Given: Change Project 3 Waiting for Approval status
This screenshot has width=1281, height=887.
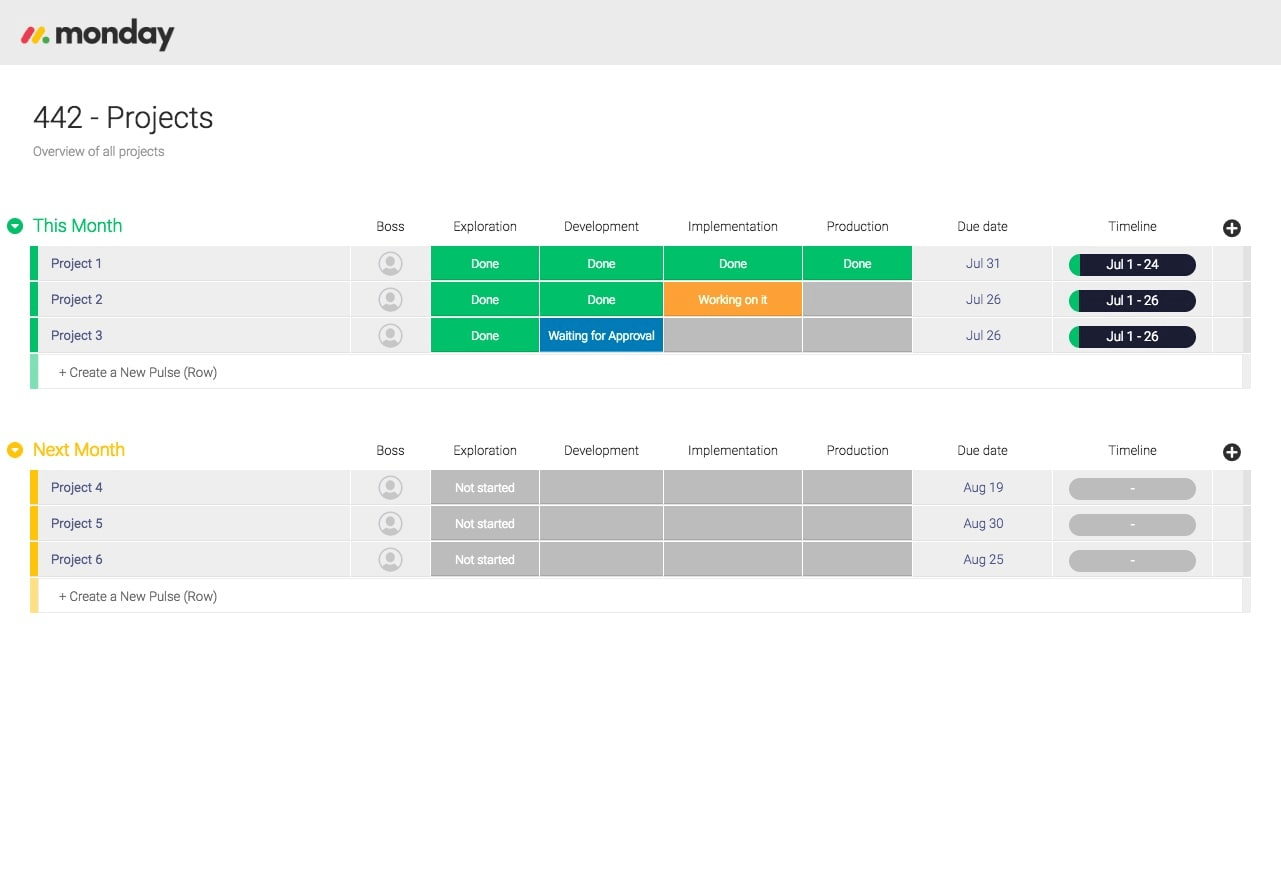Looking at the screenshot, I should pyautogui.click(x=601, y=336).
